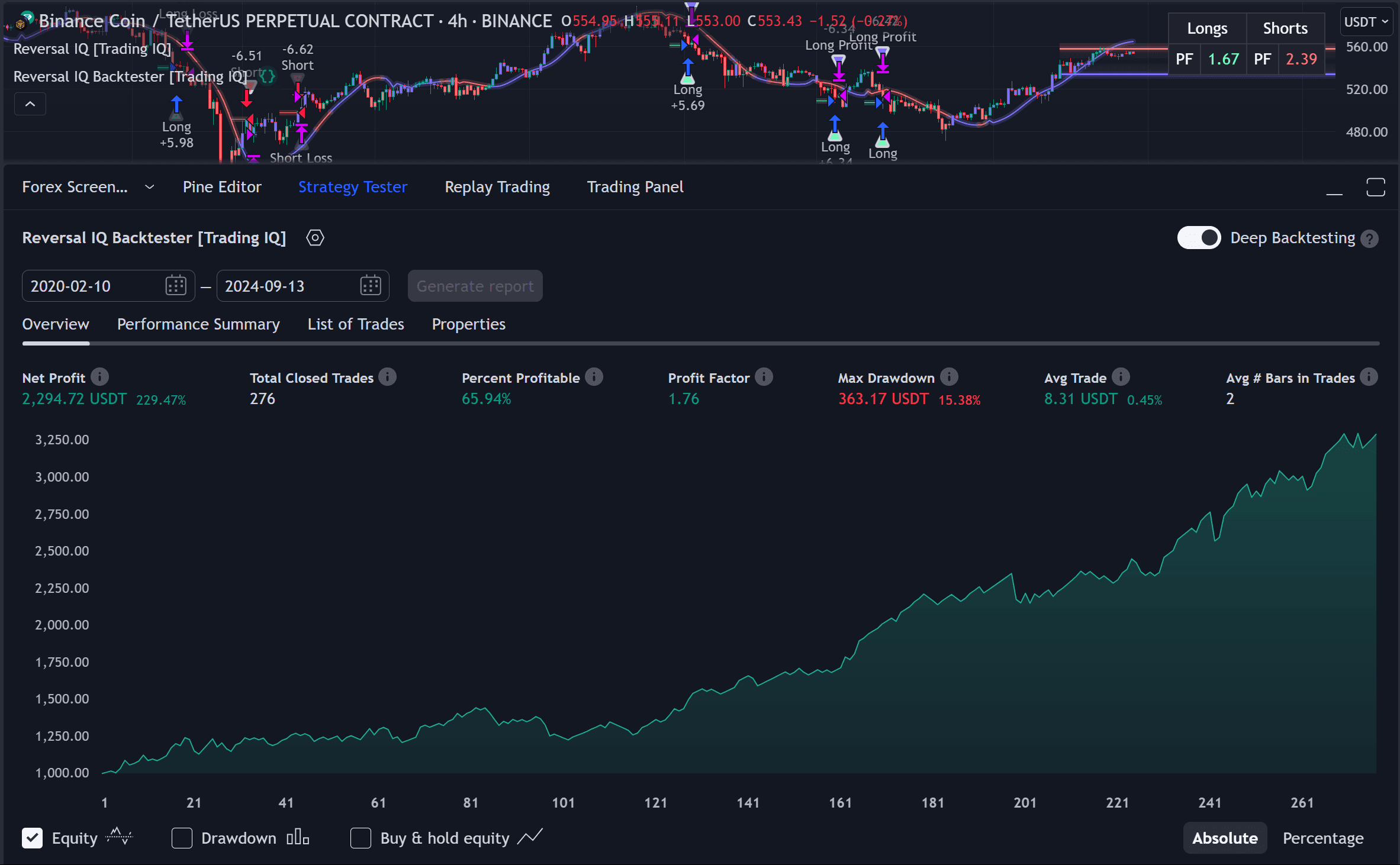The image size is (1400, 865).
Task: Click Longs PF value 1.67
Action: tap(1224, 59)
